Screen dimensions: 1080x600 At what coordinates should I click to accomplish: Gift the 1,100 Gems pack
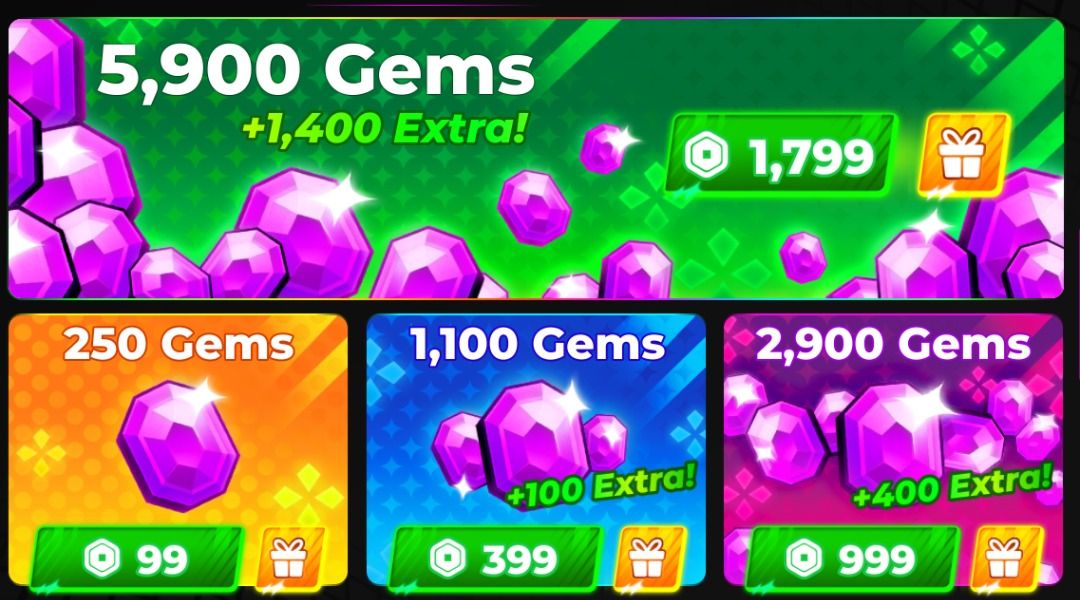coord(649,558)
